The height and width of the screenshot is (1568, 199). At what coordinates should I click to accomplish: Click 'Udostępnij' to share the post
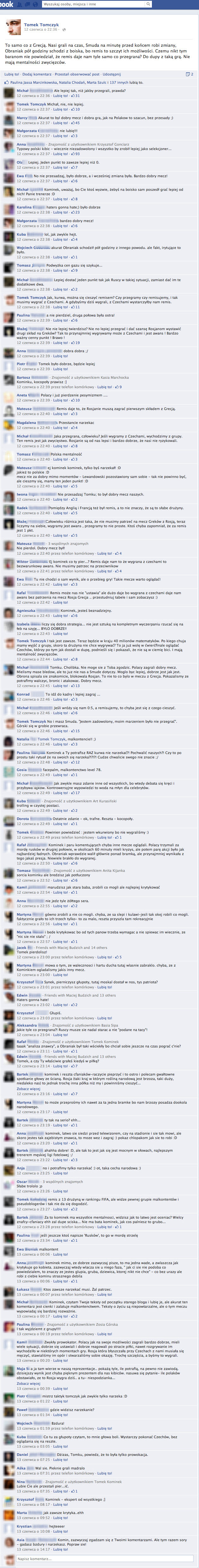(x=112, y=74)
